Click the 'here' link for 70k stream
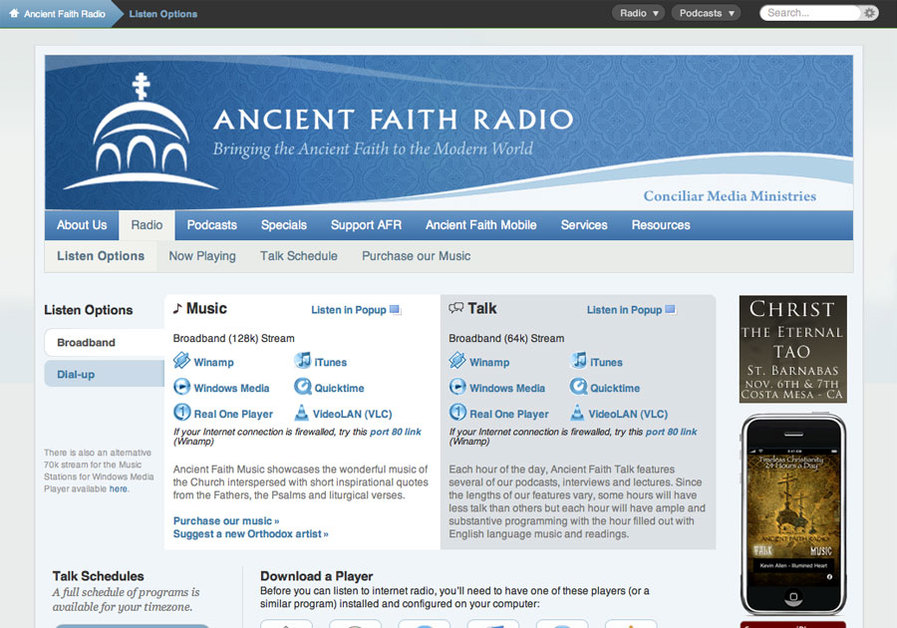The height and width of the screenshot is (628, 897). 118,489
